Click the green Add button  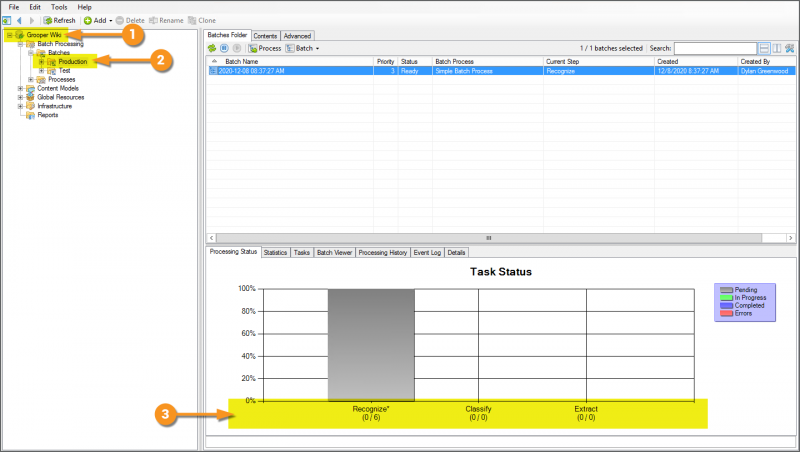coord(95,20)
